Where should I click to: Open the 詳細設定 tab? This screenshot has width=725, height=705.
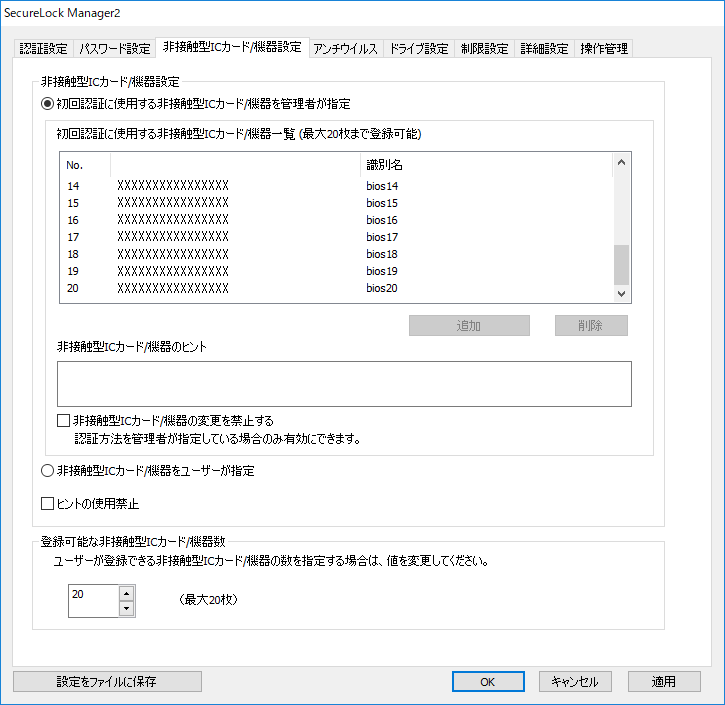click(x=544, y=49)
